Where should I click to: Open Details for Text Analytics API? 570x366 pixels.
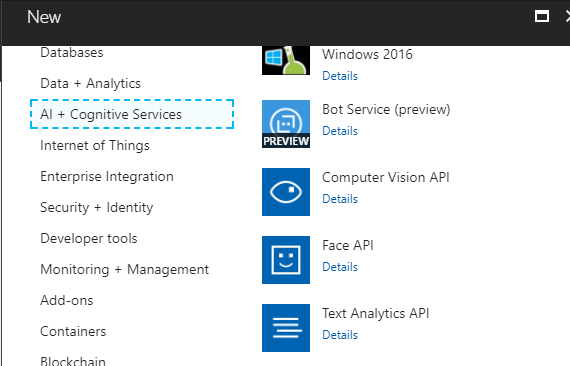[340, 335]
